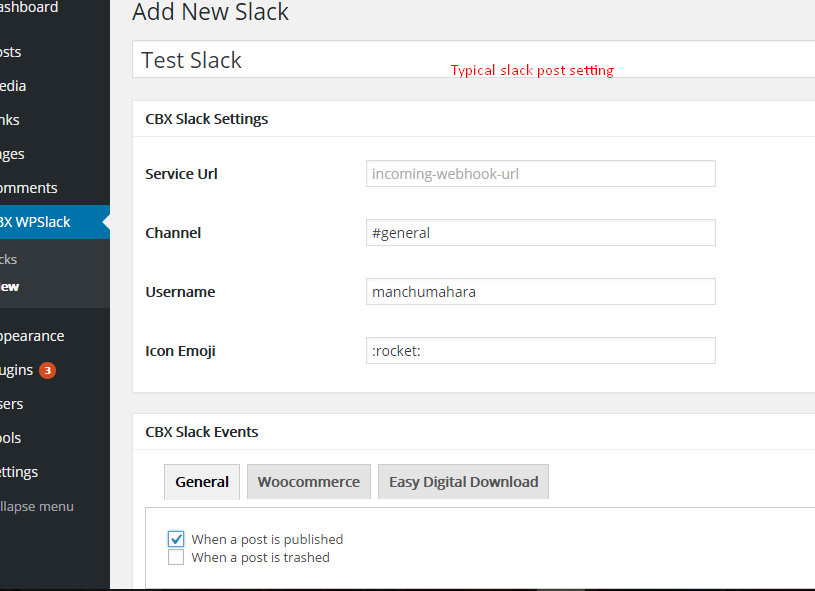Click the Service Url label
Viewport: 815px width, 591px height.
click(x=181, y=174)
